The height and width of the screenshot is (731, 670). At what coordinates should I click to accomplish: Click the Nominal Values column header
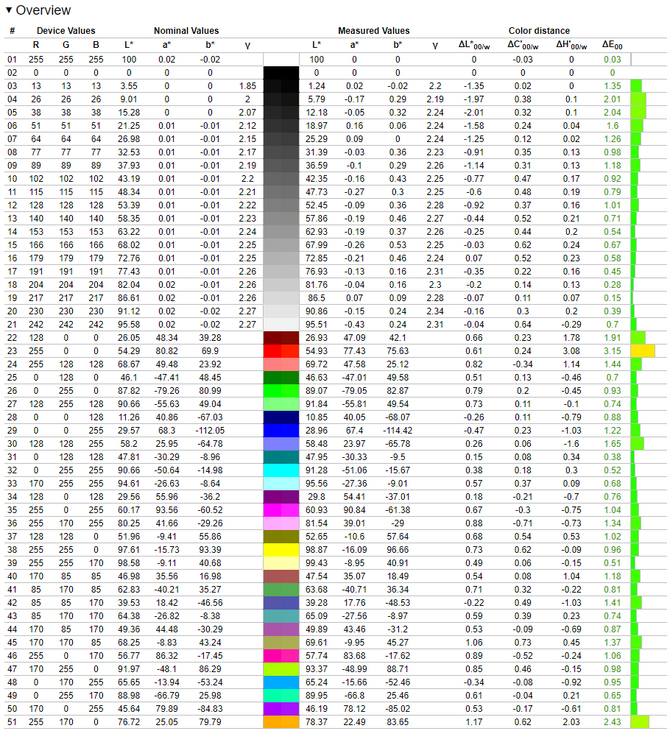(x=186, y=31)
